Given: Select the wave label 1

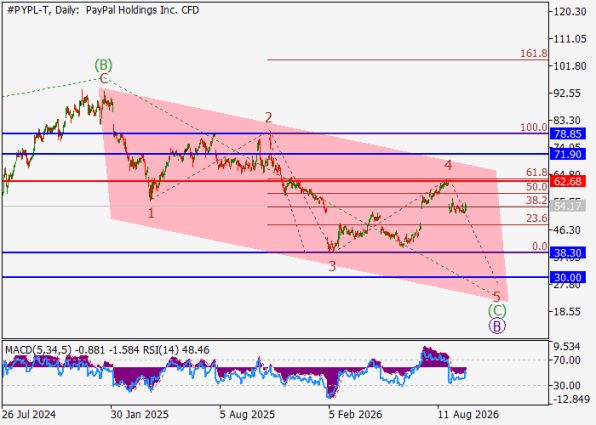Looking at the screenshot, I should point(151,213).
